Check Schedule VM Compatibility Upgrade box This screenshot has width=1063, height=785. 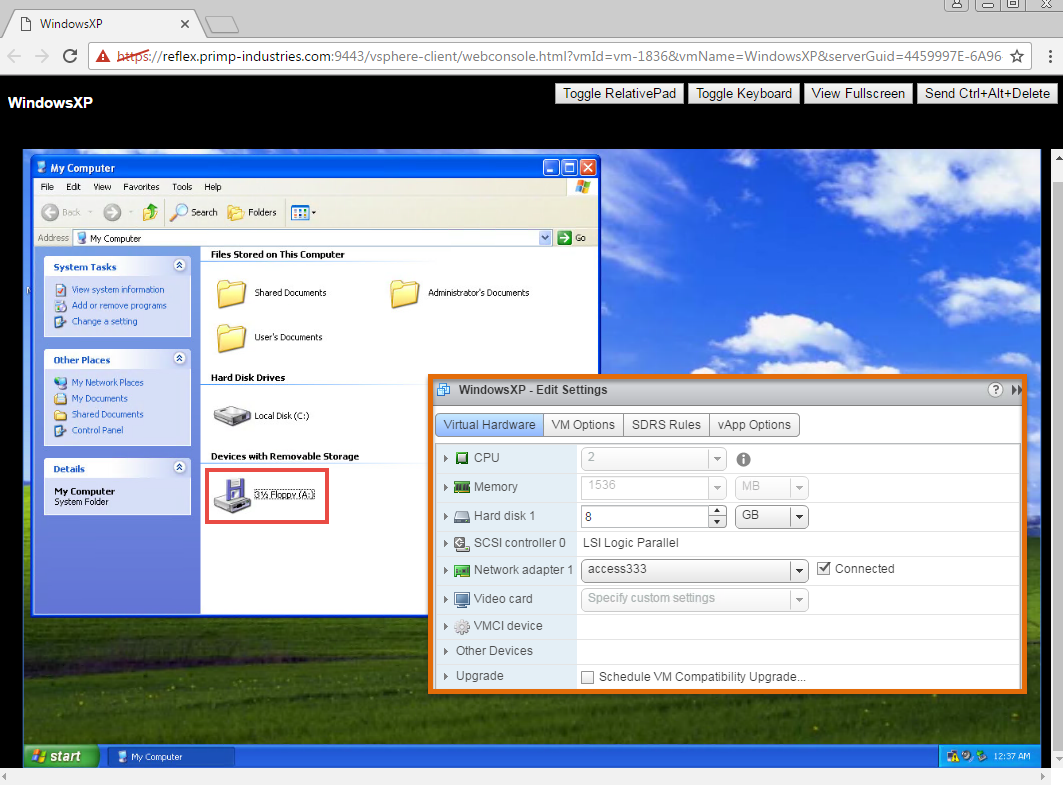pyautogui.click(x=588, y=677)
